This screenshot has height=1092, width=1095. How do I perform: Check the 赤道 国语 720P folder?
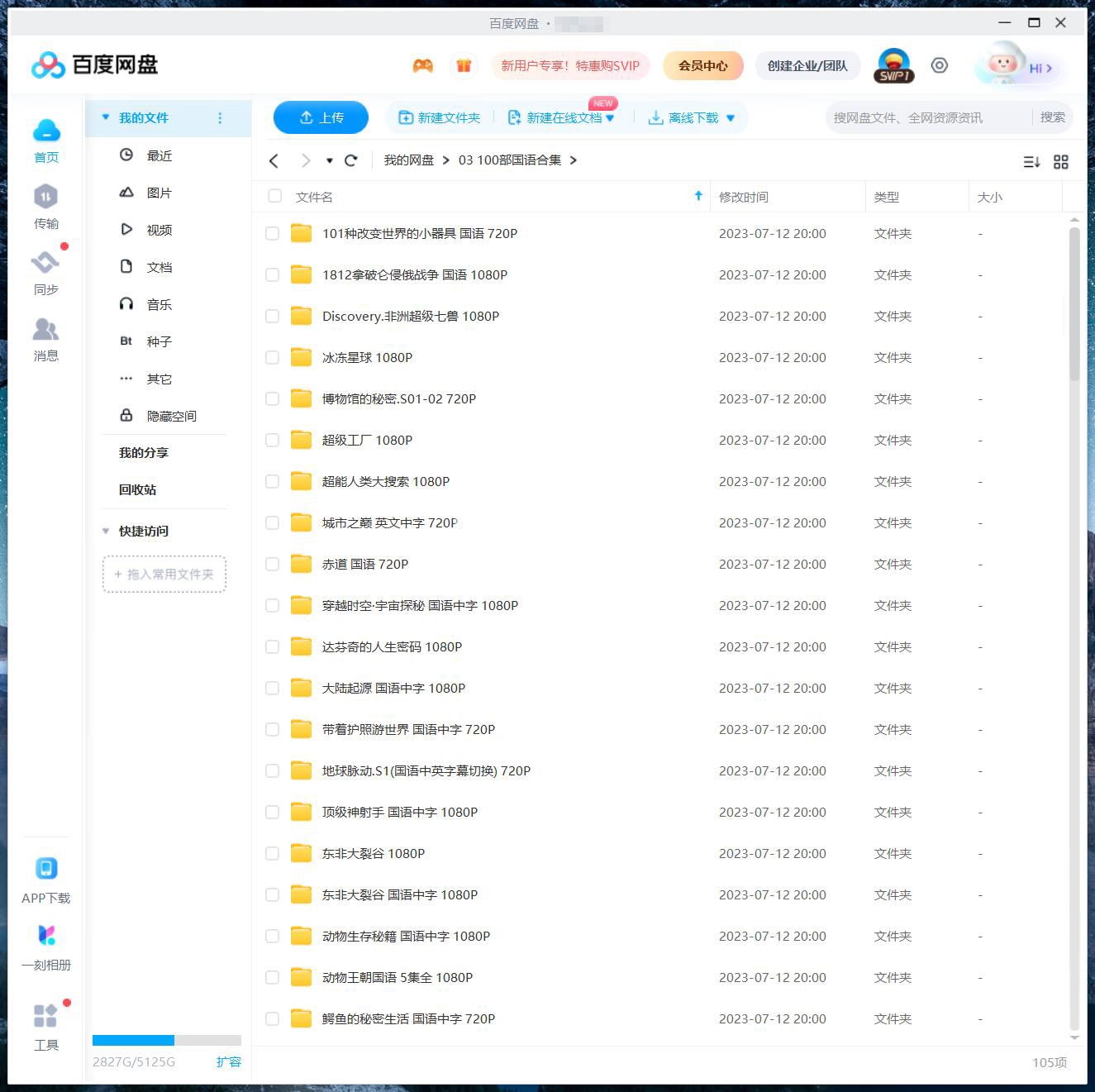coord(272,564)
